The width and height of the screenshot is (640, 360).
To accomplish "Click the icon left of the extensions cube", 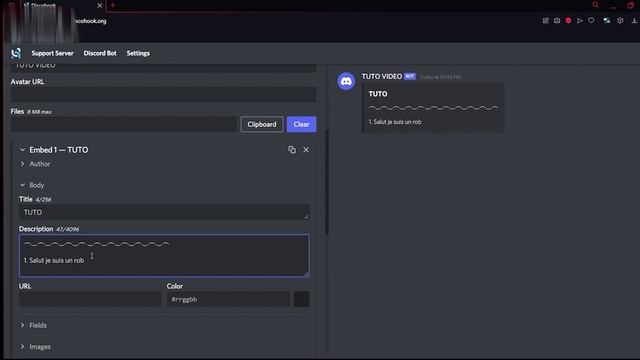I will [607, 20].
